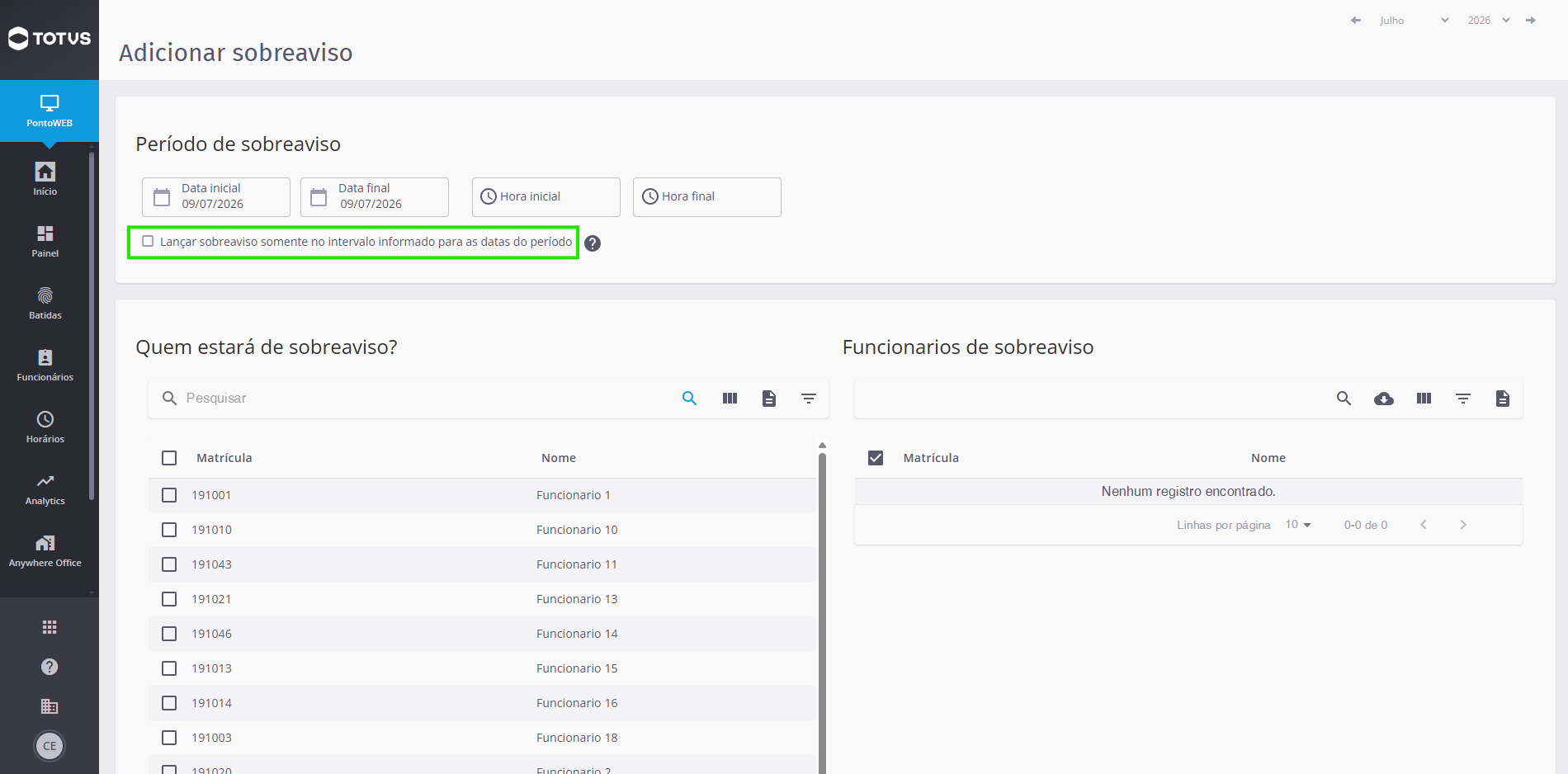Open filter for Funcionarios de sobreaviso
The height and width of the screenshot is (774, 1568).
click(x=1463, y=399)
